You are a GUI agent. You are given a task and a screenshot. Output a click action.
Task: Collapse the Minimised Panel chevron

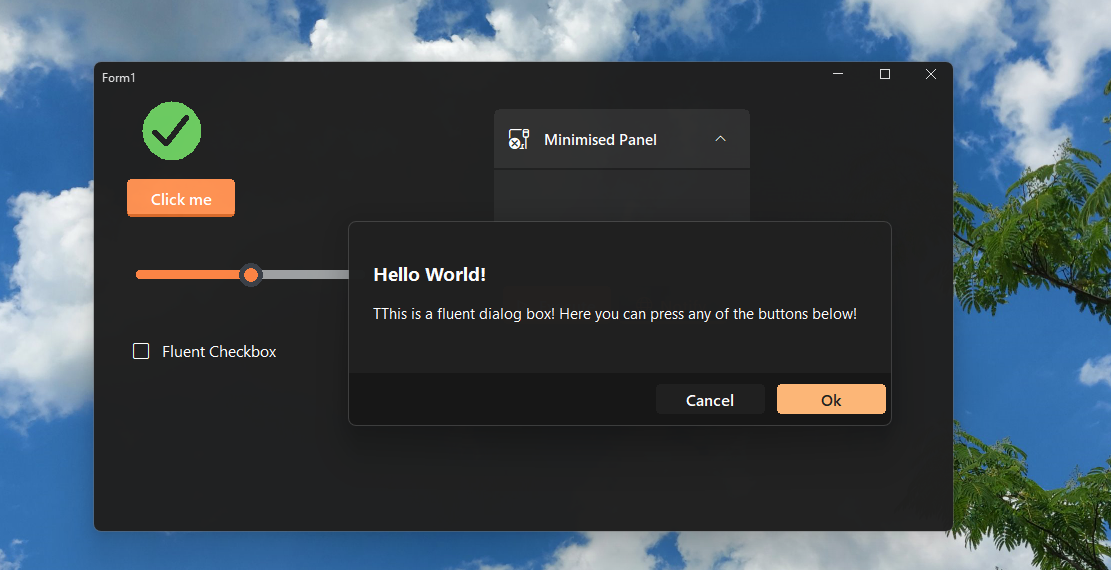(x=721, y=139)
